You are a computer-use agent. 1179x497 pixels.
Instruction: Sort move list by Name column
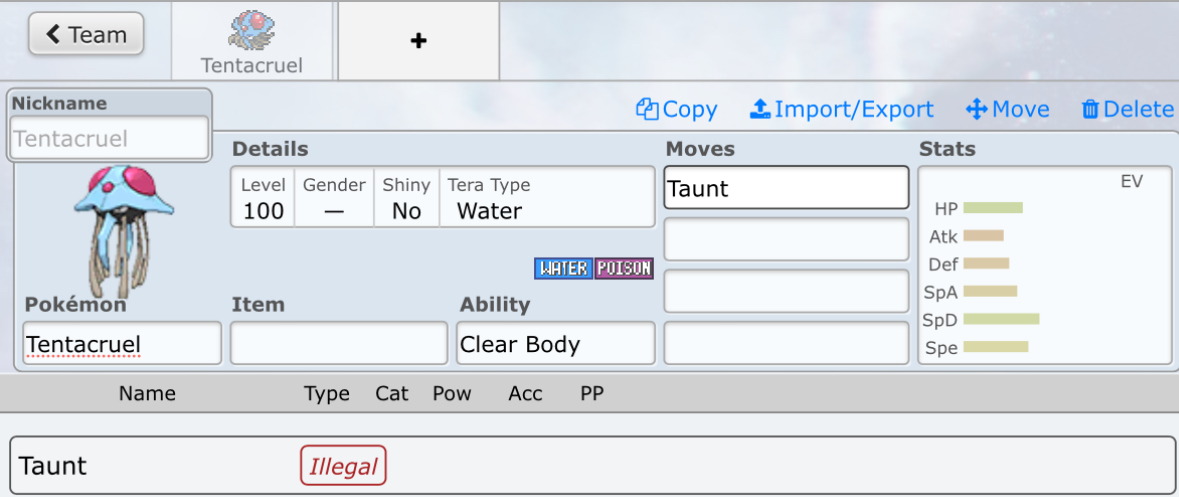(x=147, y=393)
